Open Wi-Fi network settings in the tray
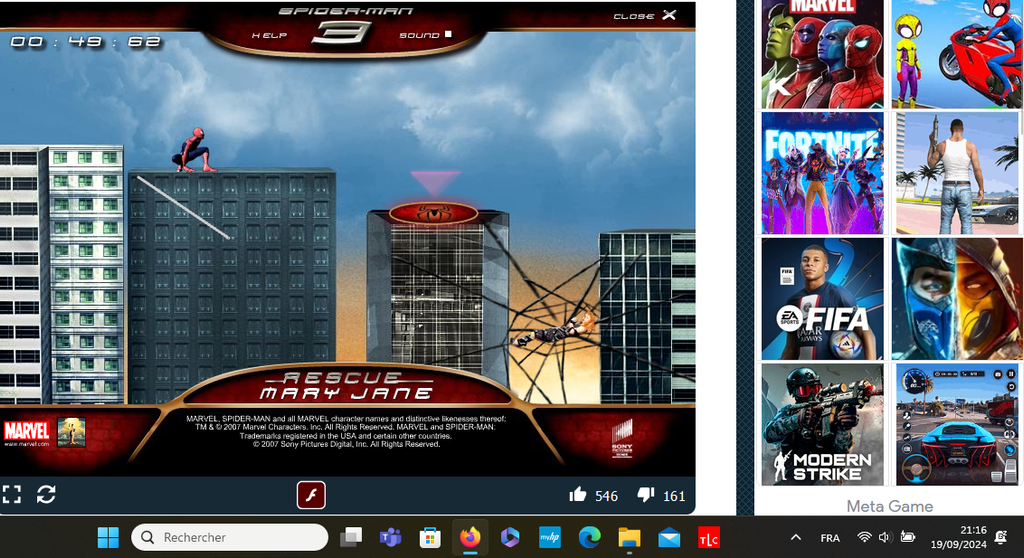 click(864, 537)
